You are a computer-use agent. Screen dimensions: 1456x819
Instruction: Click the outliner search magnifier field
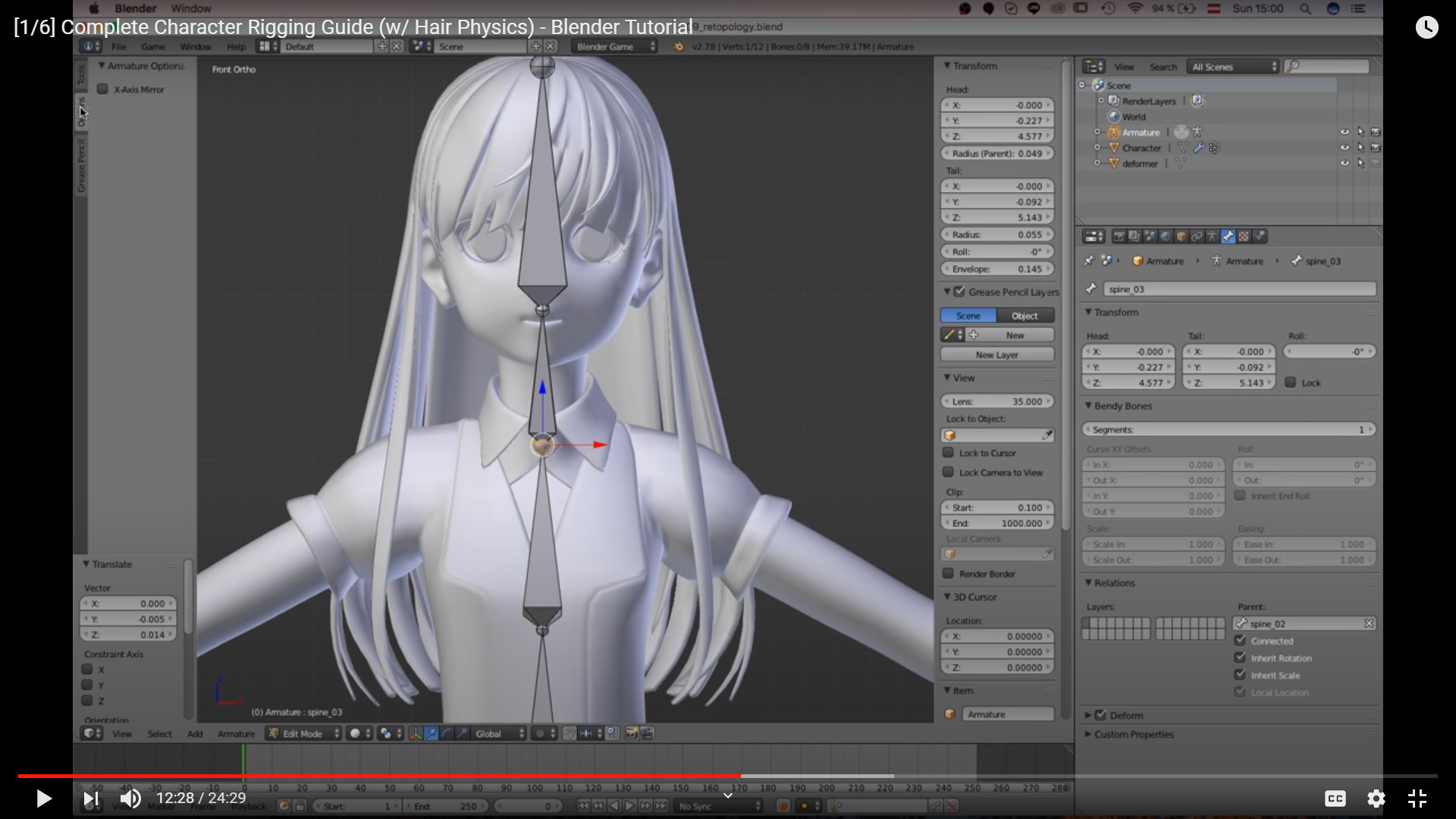pos(1327,67)
